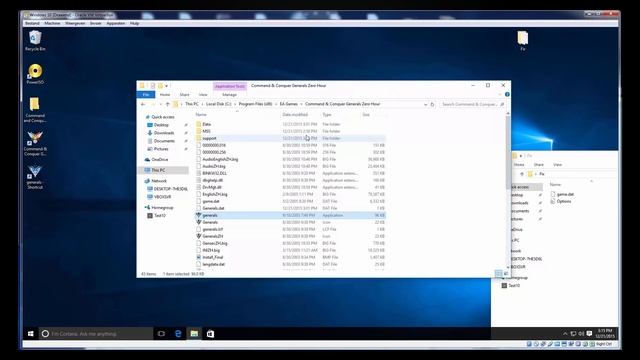640x360 pixels.
Task: Open the Share ribbon tab
Action: 184,95
